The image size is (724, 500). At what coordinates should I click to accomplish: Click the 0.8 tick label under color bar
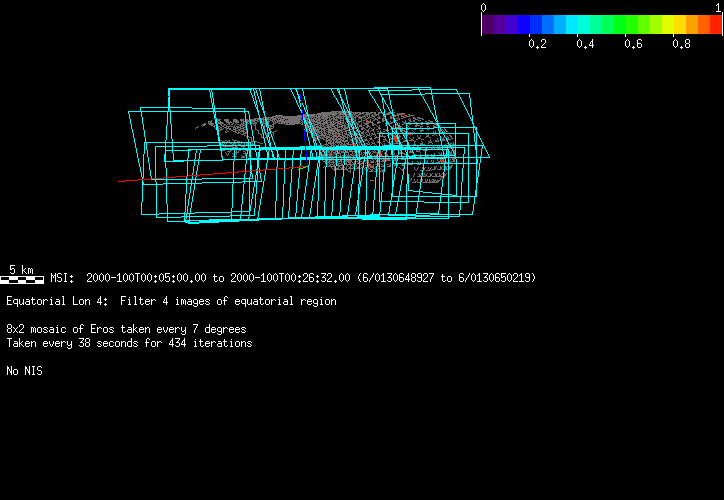pos(681,44)
